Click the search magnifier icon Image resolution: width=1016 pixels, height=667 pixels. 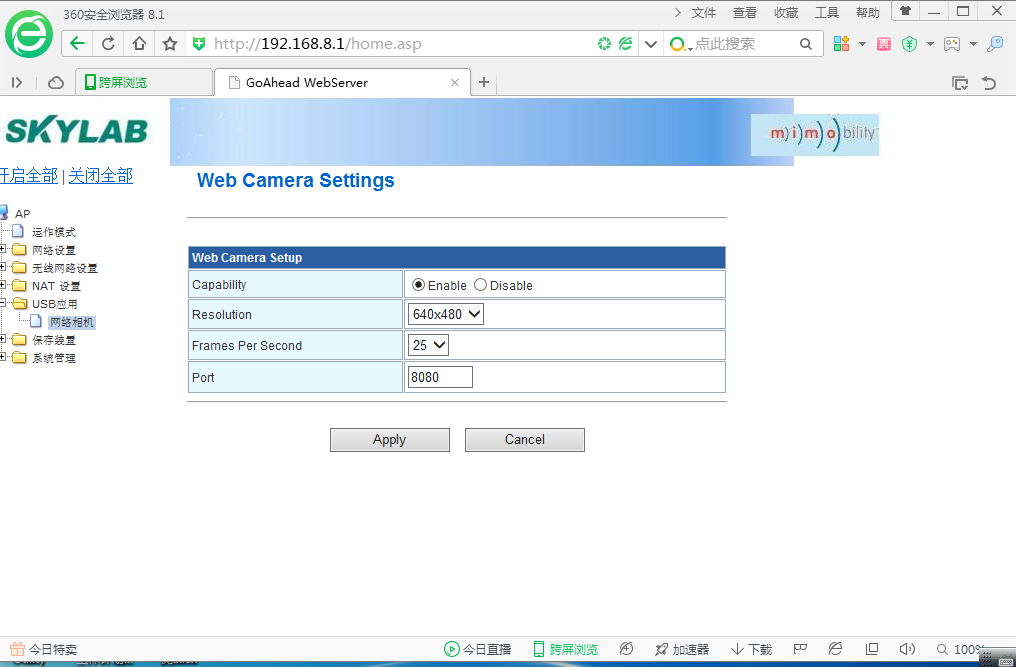pyautogui.click(x=806, y=44)
